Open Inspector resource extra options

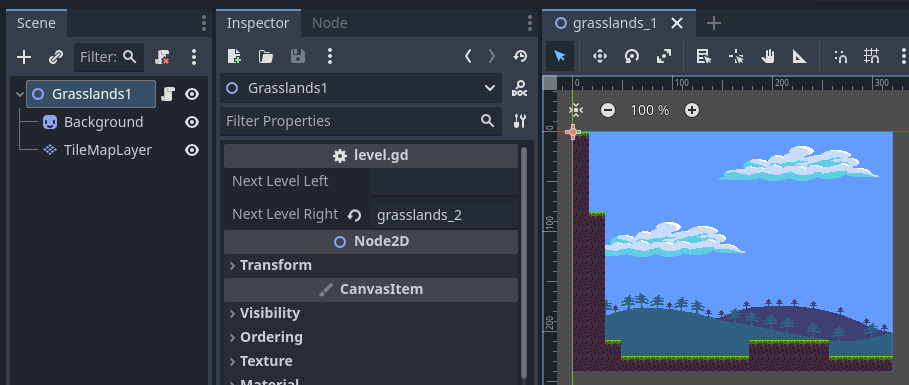(329, 56)
